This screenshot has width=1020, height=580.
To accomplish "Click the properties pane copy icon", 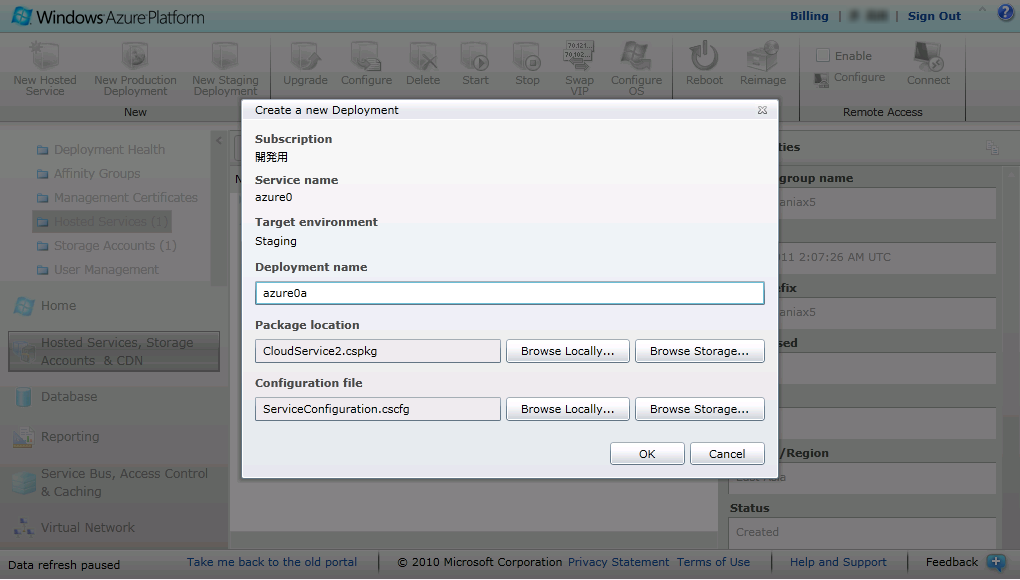I will pos(992,148).
